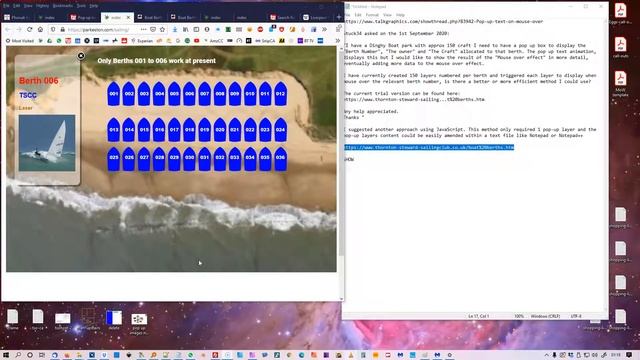Close the Berth 006 pop-up panel
Screen dimensions: 640x360
[x=81, y=56]
